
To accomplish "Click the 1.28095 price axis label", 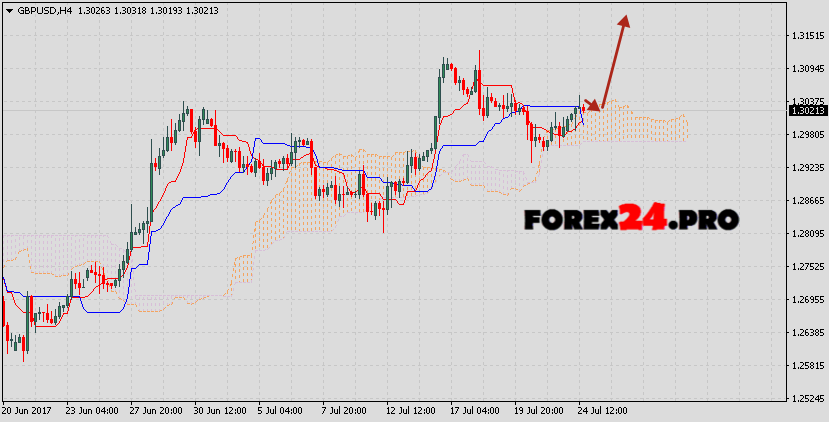I will 802,234.
